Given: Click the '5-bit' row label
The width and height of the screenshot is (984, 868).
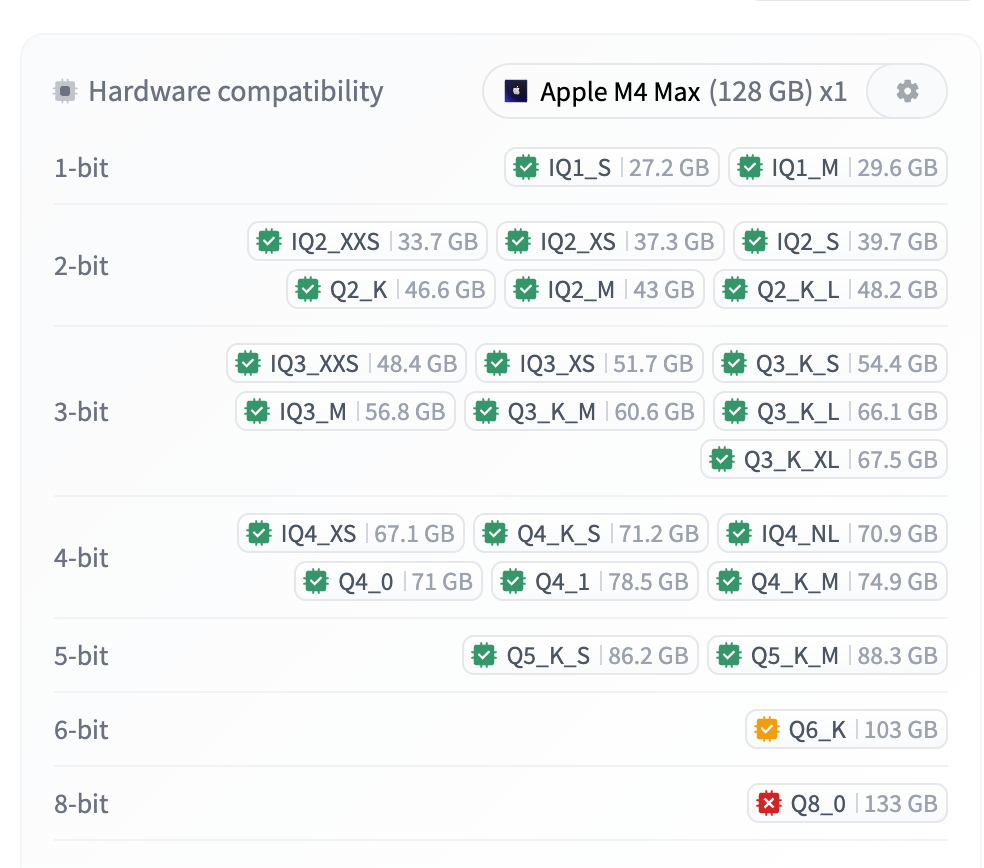Looking at the screenshot, I should point(81,656).
